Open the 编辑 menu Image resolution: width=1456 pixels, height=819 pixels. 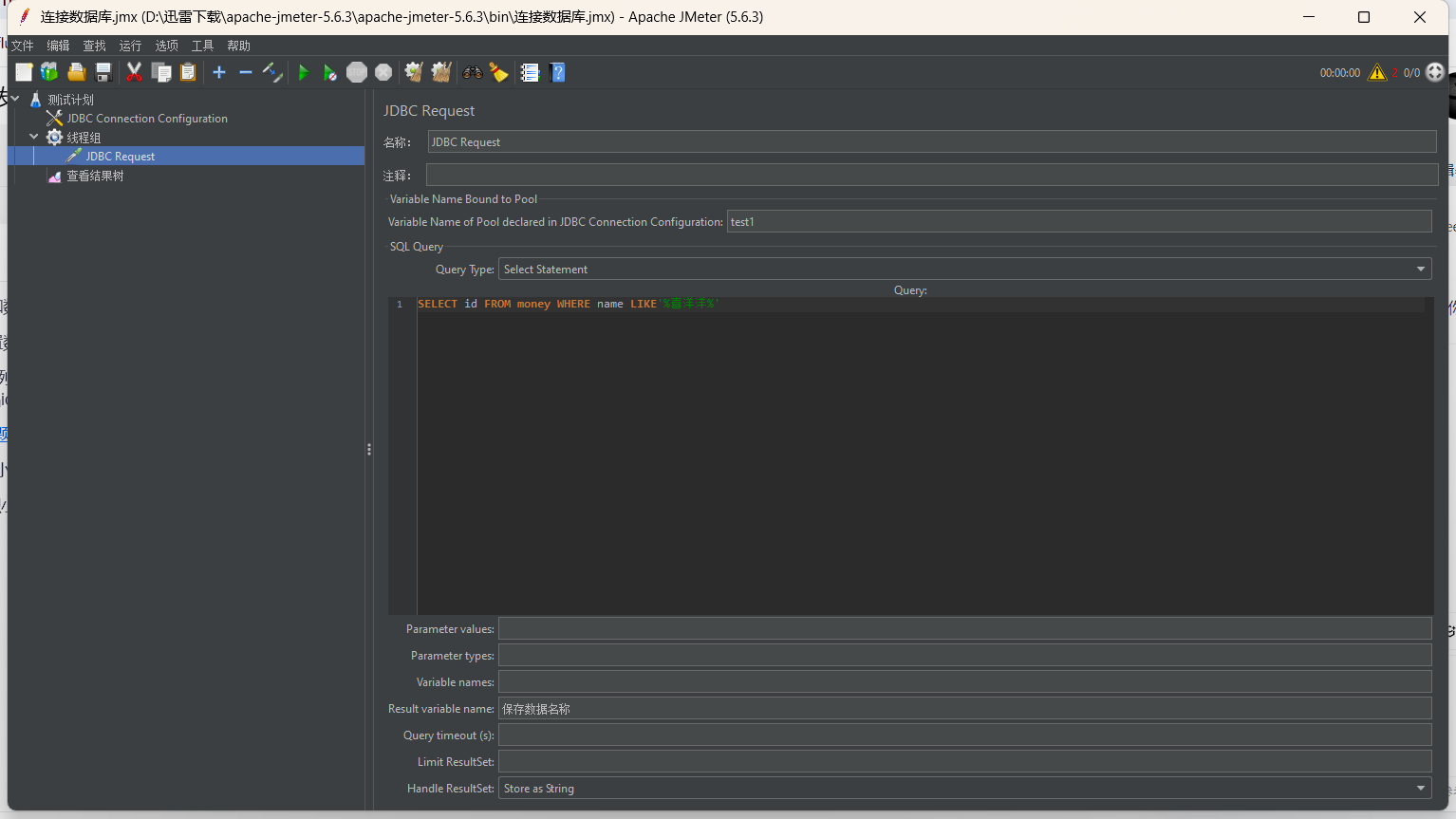tap(58, 46)
